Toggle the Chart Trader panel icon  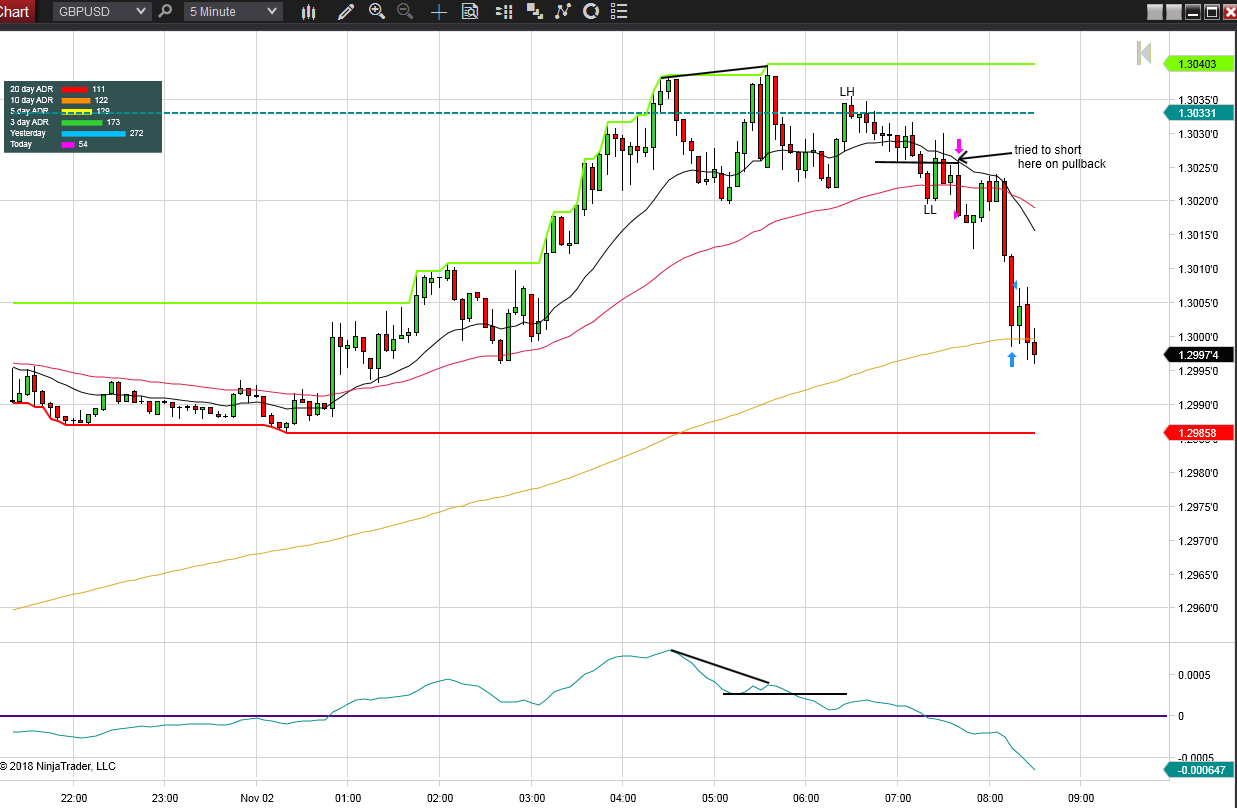(506, 12)
